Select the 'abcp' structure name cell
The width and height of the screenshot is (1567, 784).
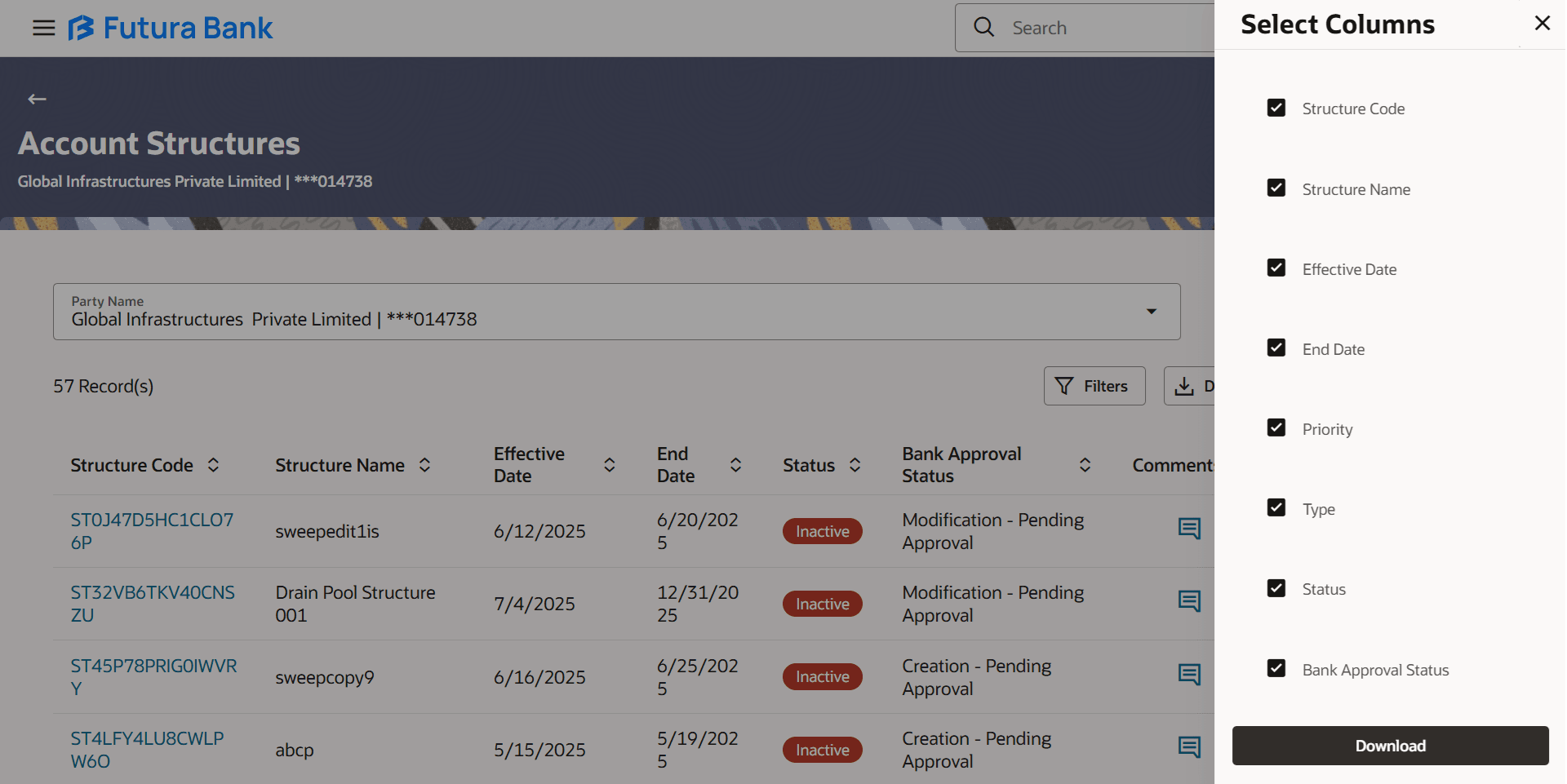[x=295, y=750]
